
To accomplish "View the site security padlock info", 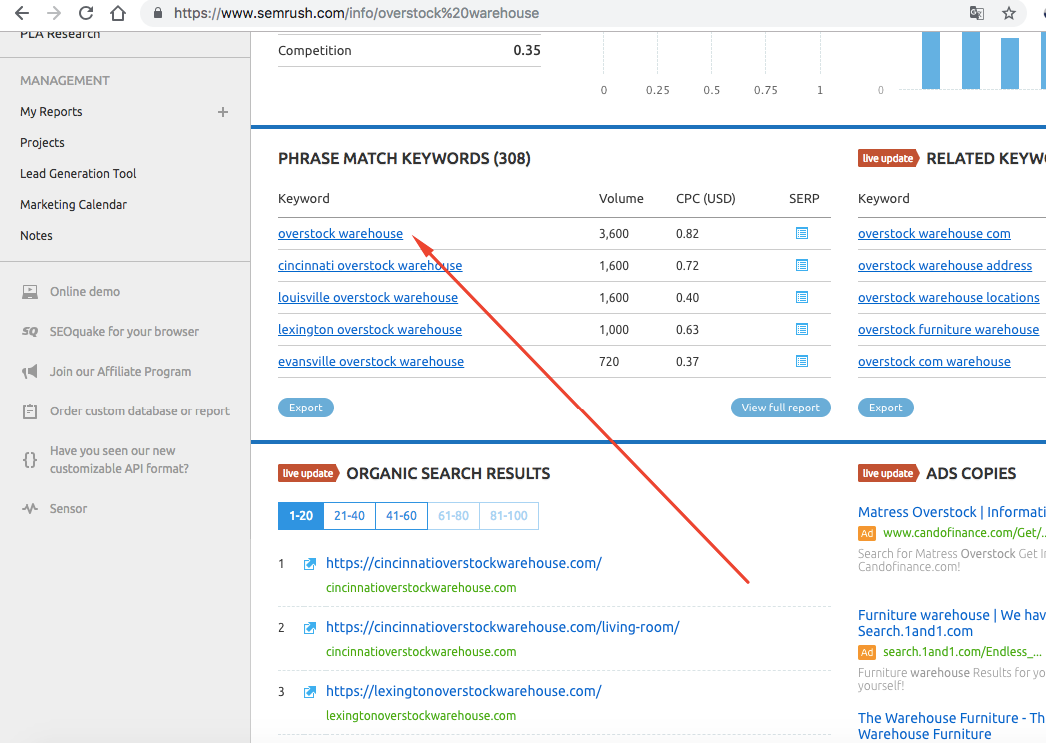I will 158,13.
